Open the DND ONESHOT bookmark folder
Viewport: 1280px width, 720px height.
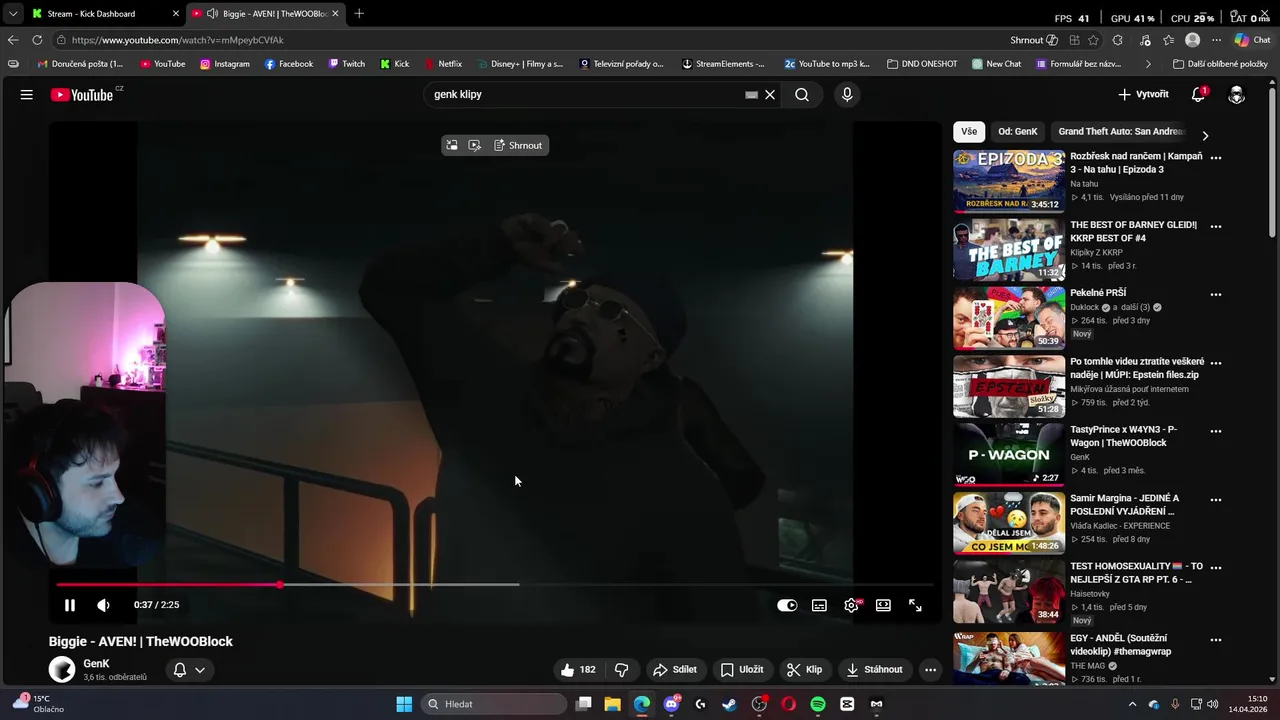(922, 64)
